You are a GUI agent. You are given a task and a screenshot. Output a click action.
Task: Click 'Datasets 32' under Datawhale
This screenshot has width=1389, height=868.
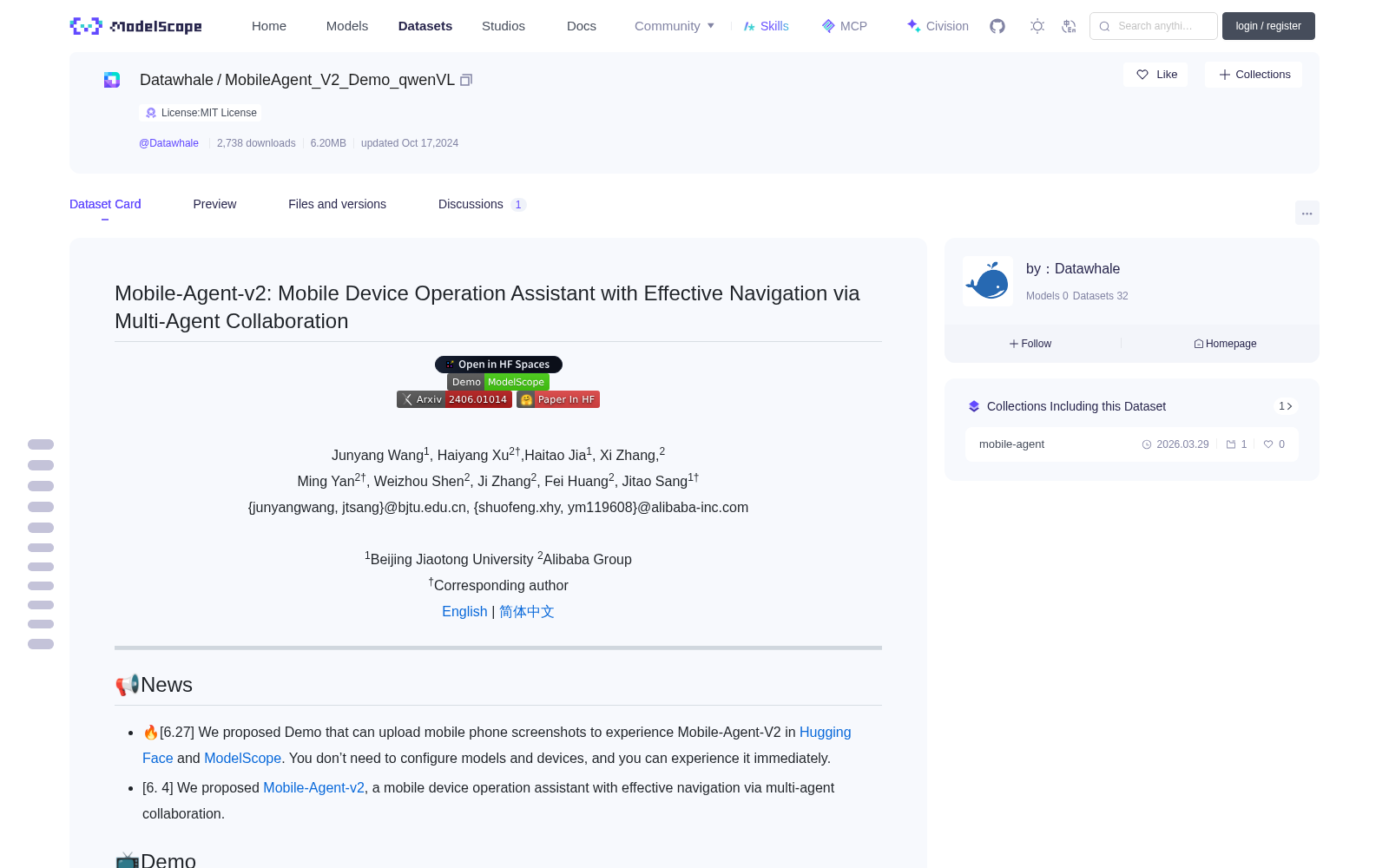1101,296
